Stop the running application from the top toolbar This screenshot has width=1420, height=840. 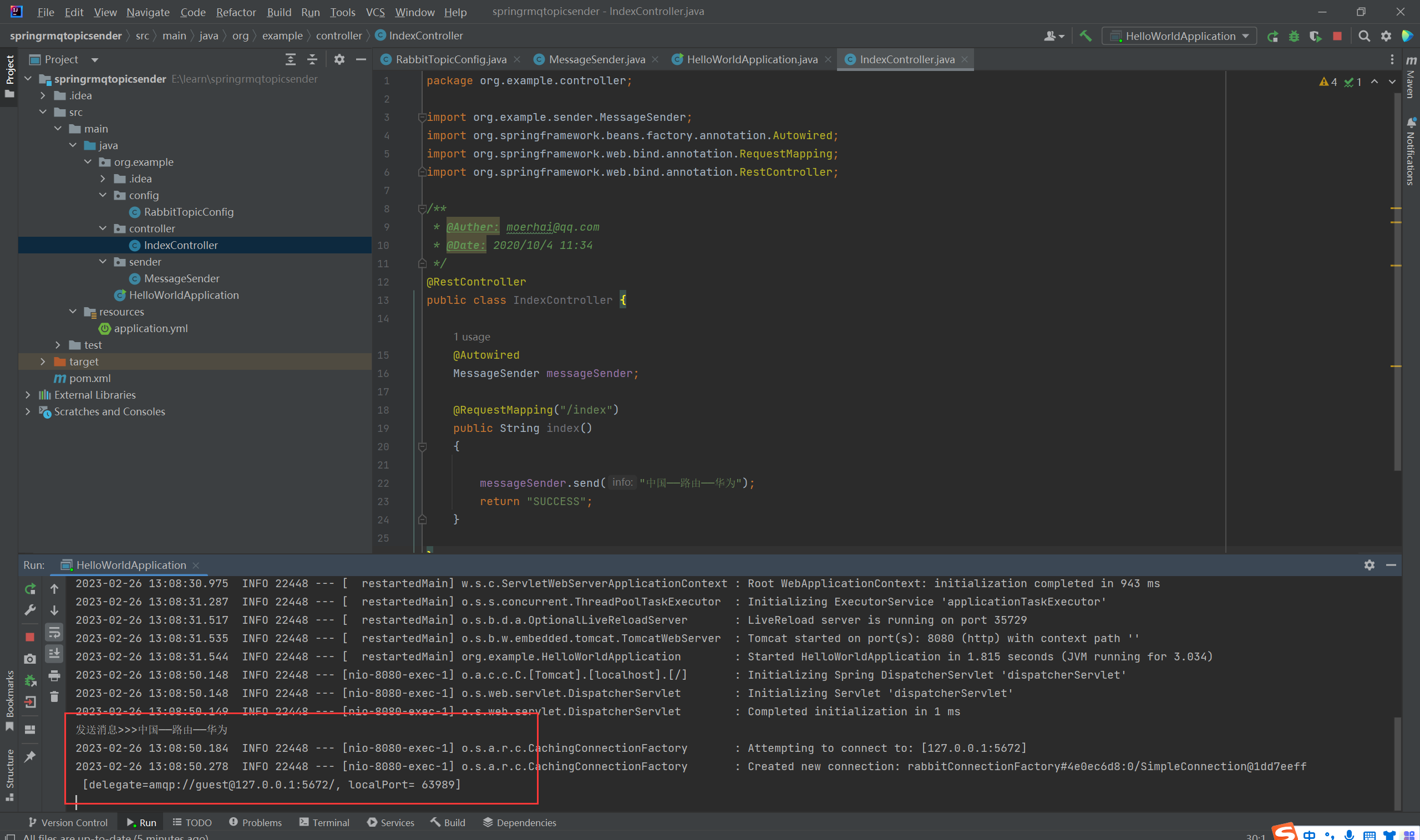(1337, 36)
